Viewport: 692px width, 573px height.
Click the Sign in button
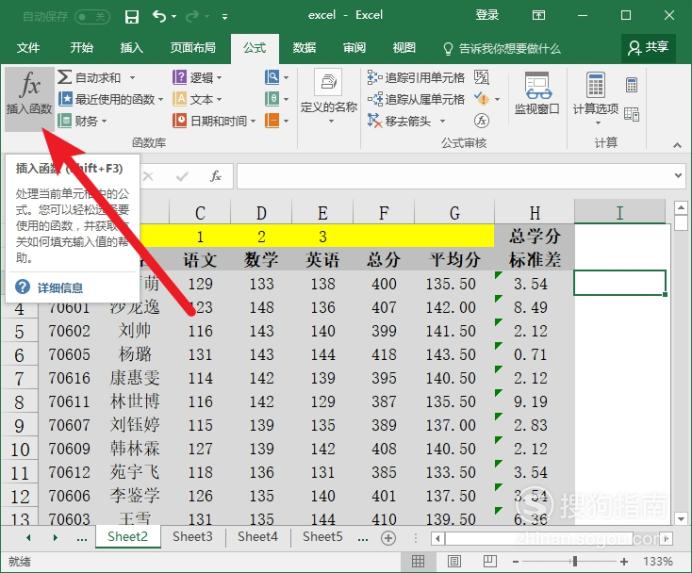487,15
